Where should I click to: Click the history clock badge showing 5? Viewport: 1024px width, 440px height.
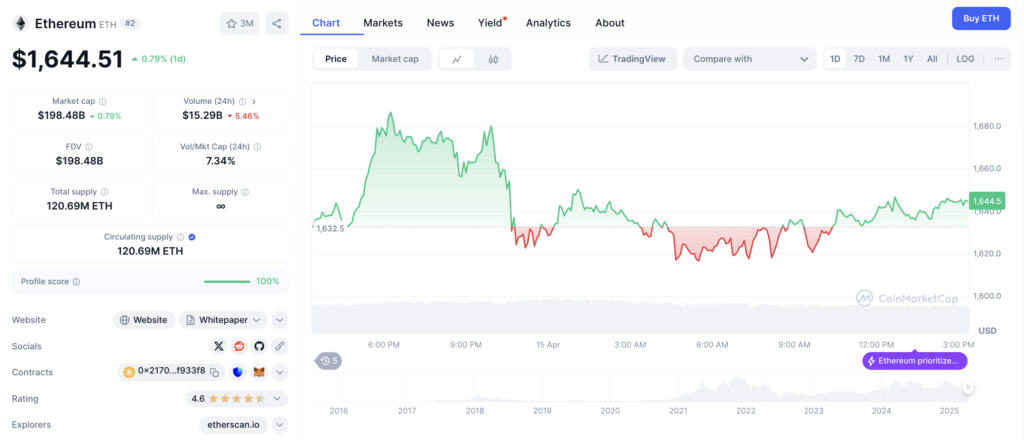(x=329, y=360)
